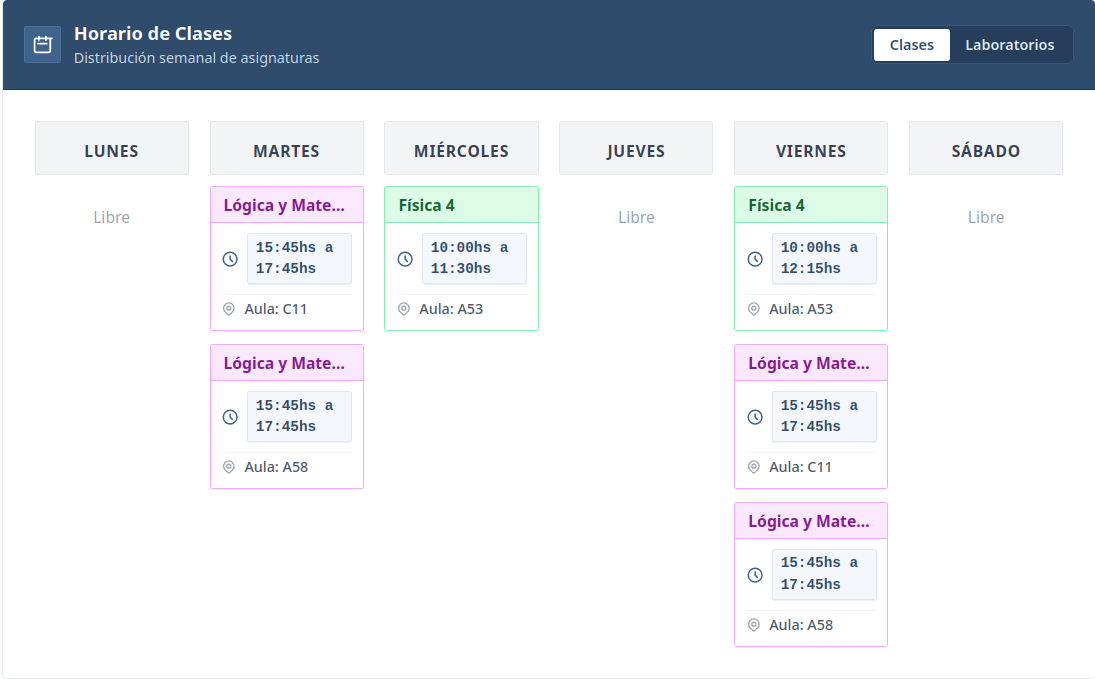Switch to the Clases tab
The height and width of the screenshot is (679, 1095).
[x=911, y=45]
